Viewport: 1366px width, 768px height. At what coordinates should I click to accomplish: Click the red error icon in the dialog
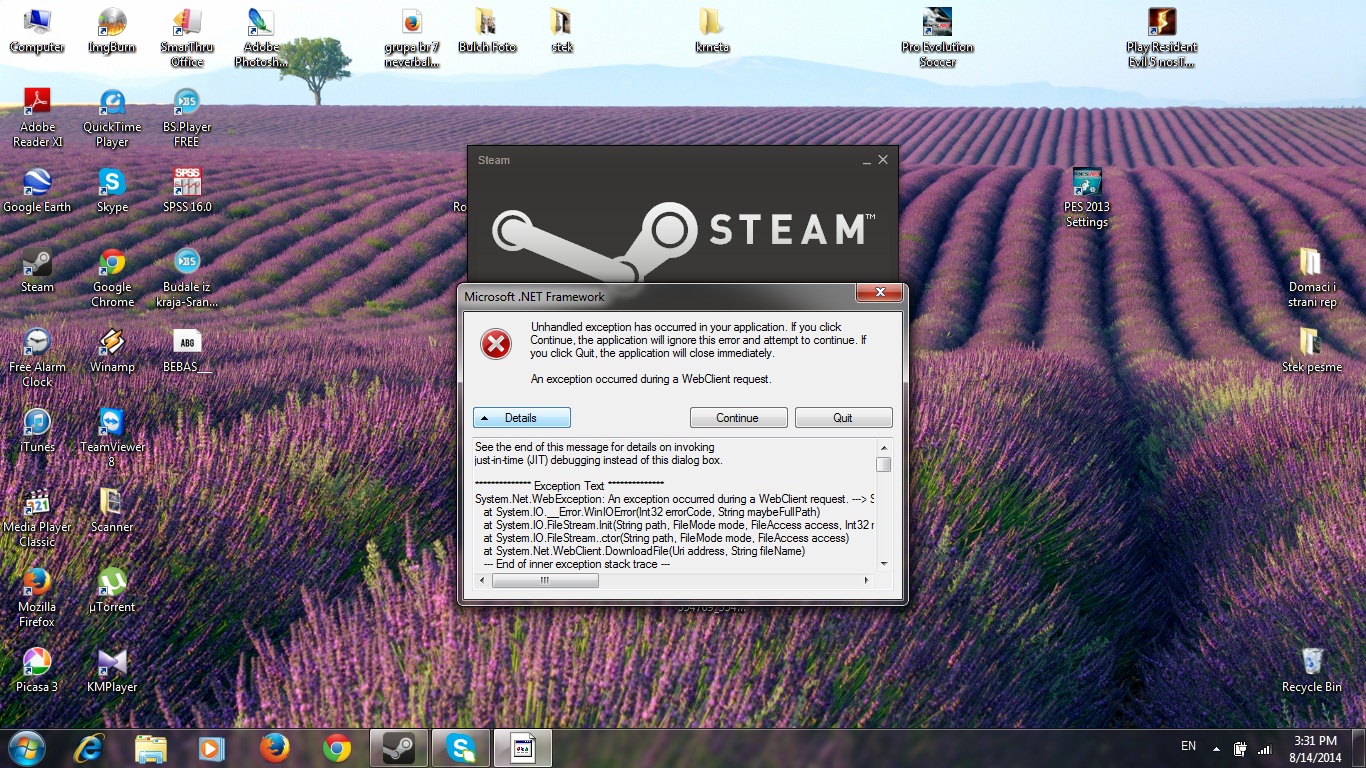pos(496,344)
